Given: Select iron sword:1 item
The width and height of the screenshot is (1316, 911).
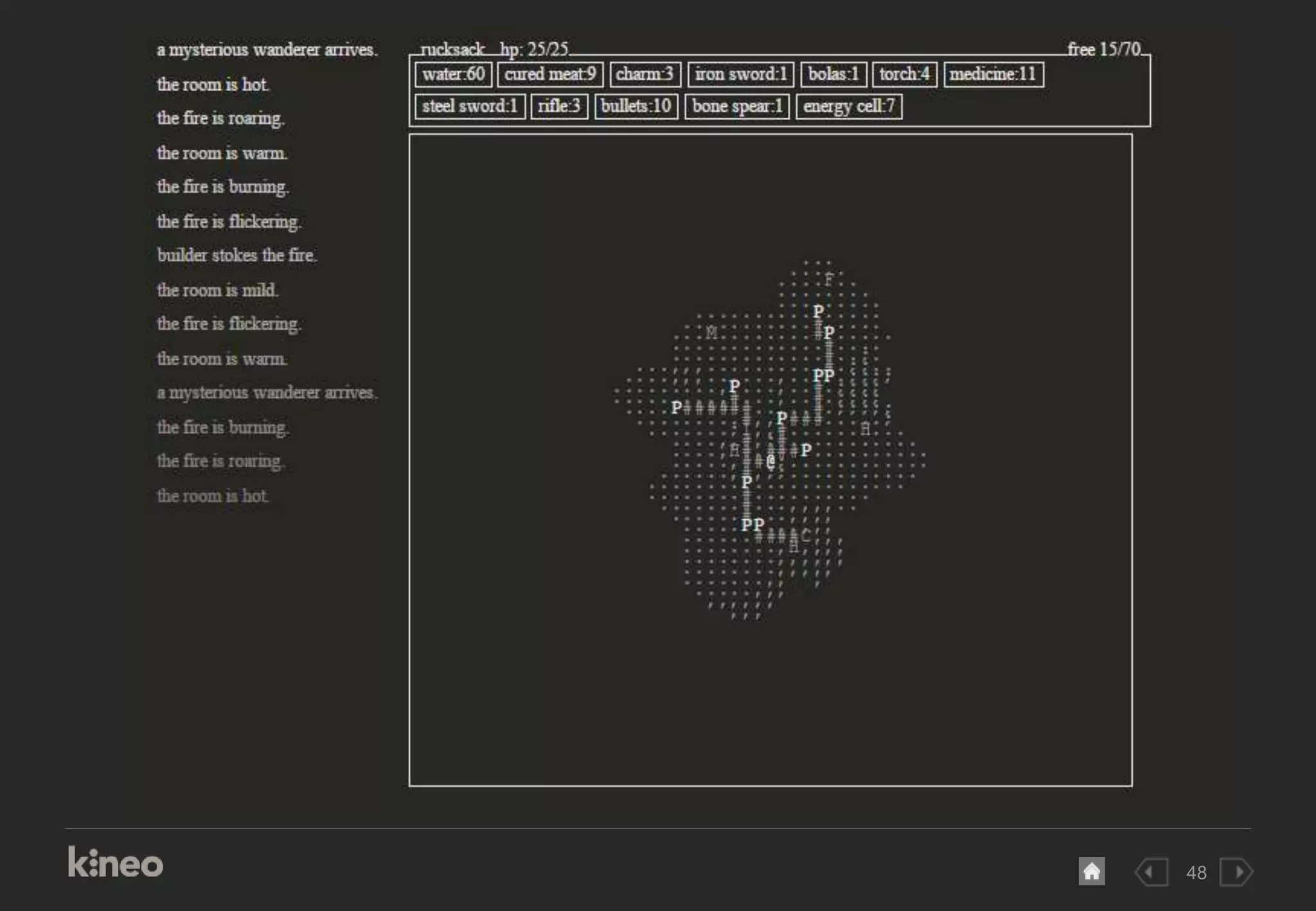Looking at the screenshot, I should [741, 74].
